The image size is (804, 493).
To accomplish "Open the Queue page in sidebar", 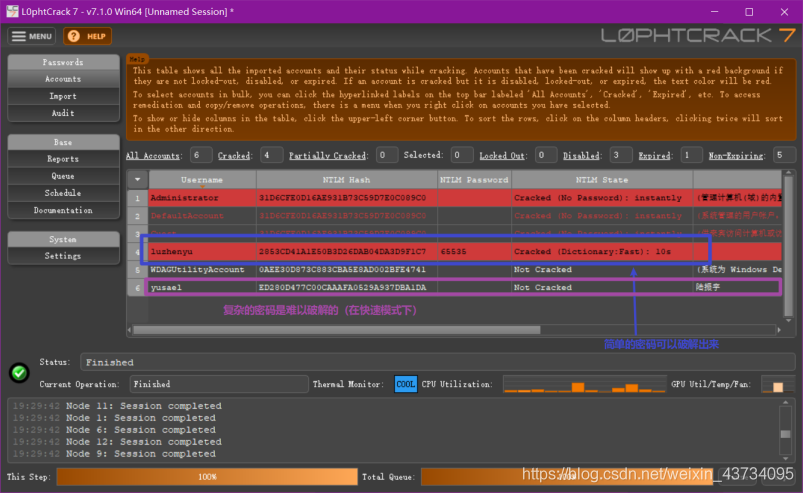I will 63,176.
